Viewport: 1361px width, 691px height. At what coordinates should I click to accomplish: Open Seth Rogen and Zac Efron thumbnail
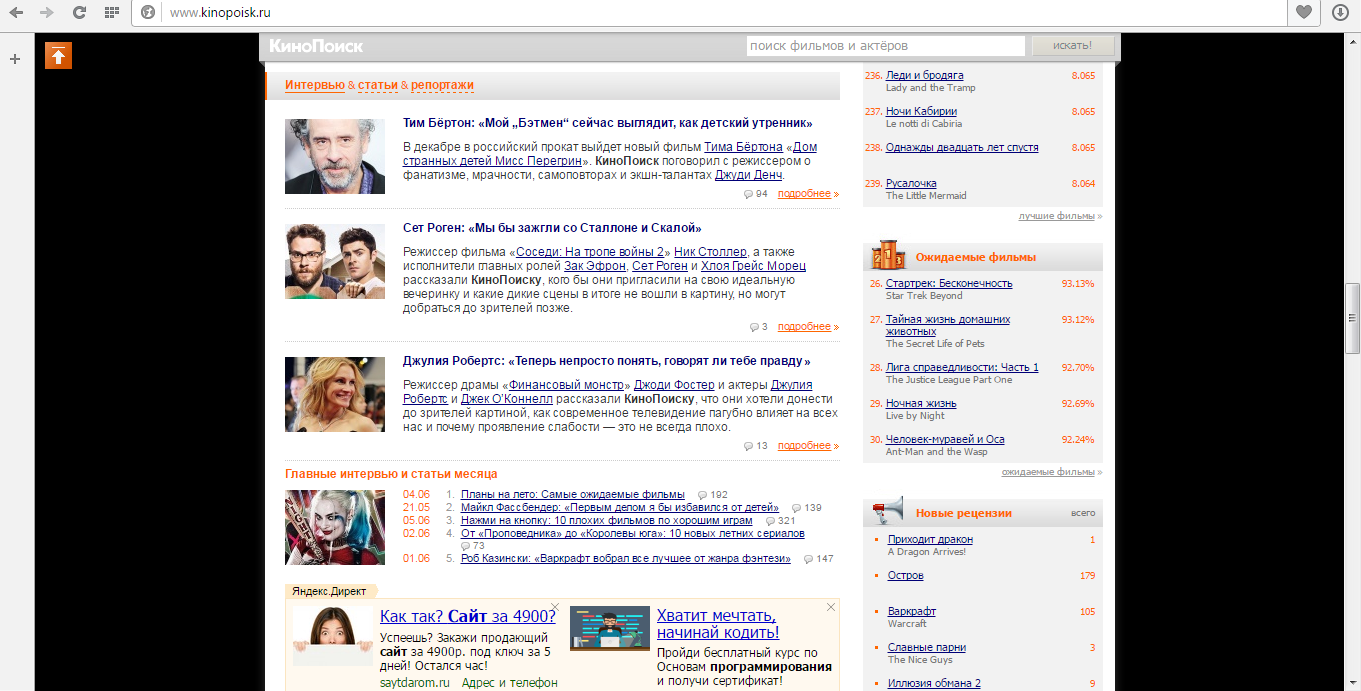coord(335,262)
